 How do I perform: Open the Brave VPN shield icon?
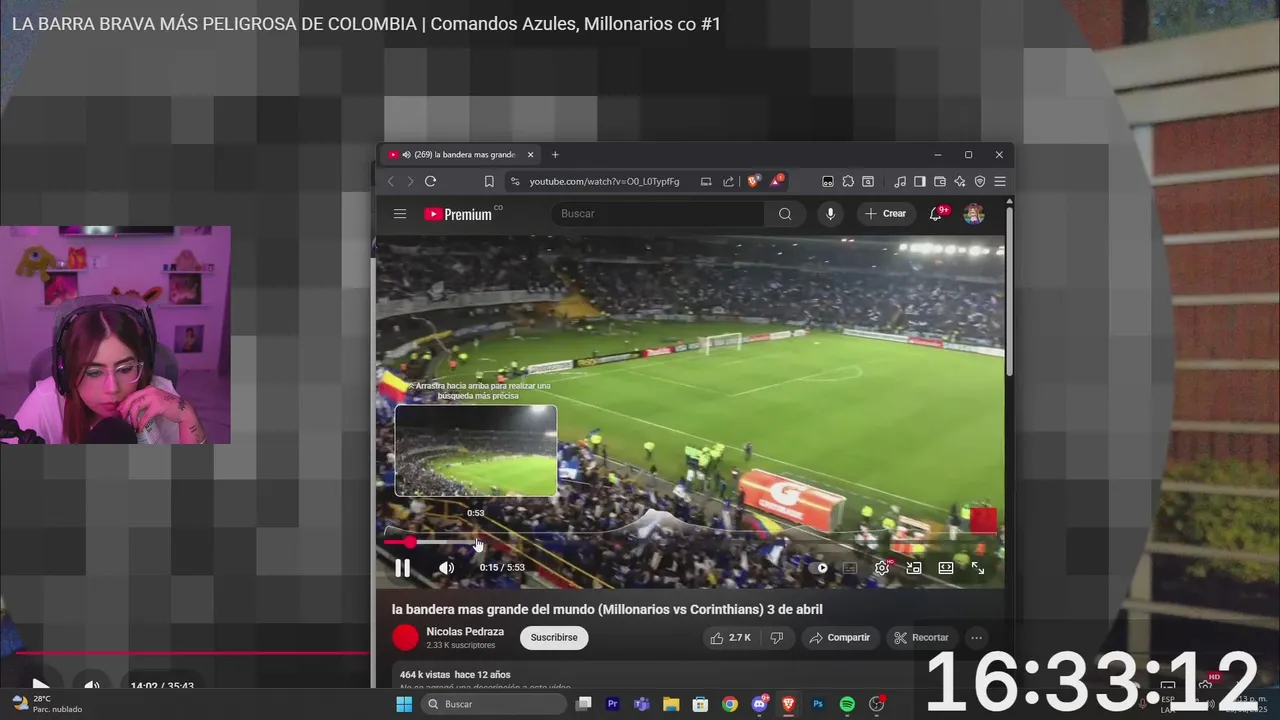tap(980, 181)
